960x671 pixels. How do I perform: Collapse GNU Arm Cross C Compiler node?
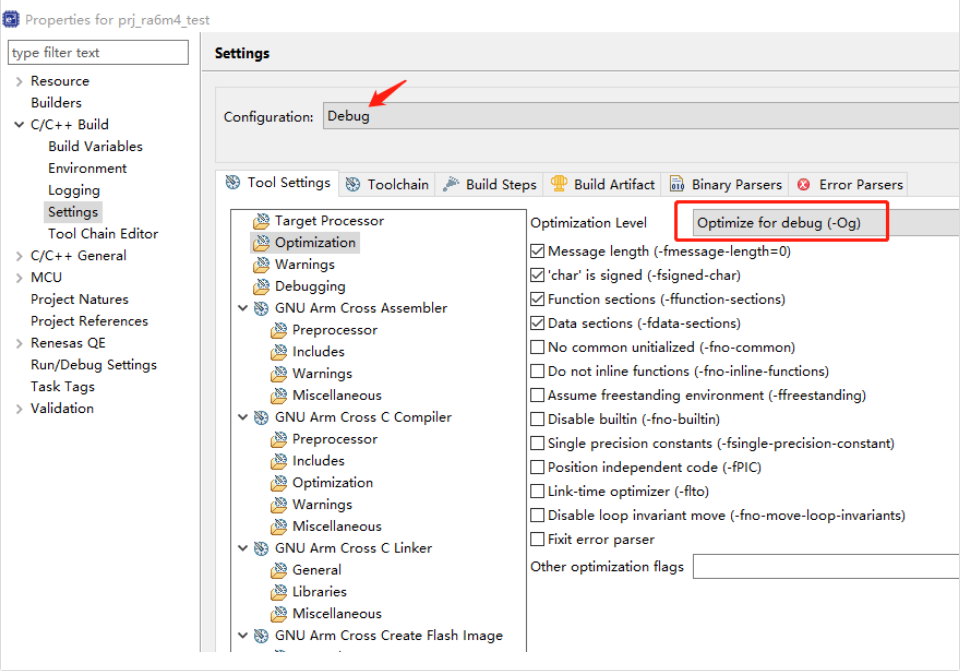[x=243, y=417]
